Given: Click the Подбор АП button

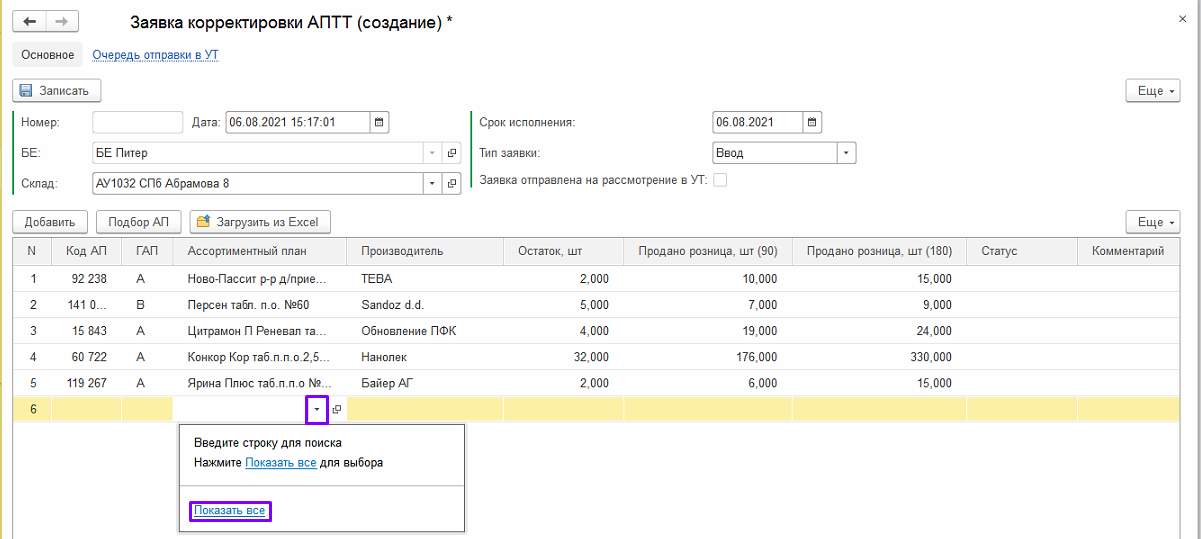Looking at the screenshot, I should click(x=139, y=222).
